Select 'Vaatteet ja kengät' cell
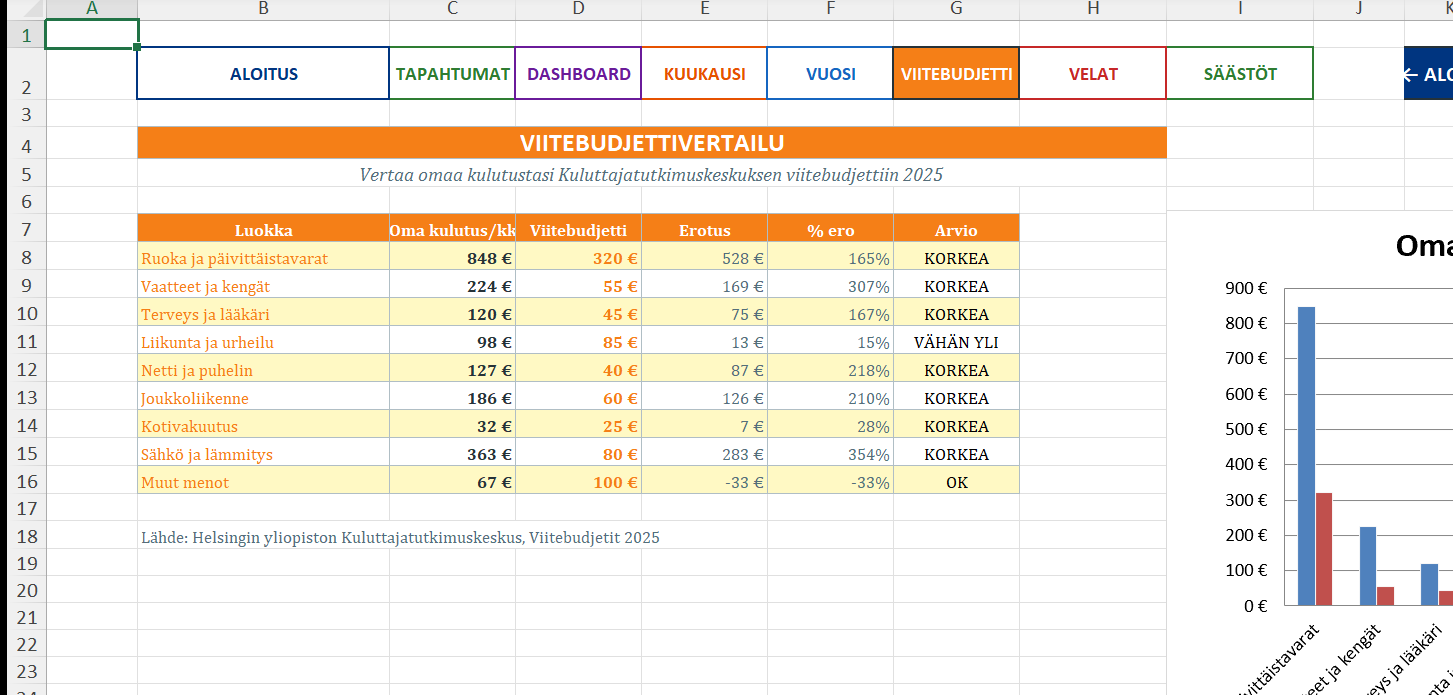The height and width of the screenshot is (695, 1453). point(263,286)
